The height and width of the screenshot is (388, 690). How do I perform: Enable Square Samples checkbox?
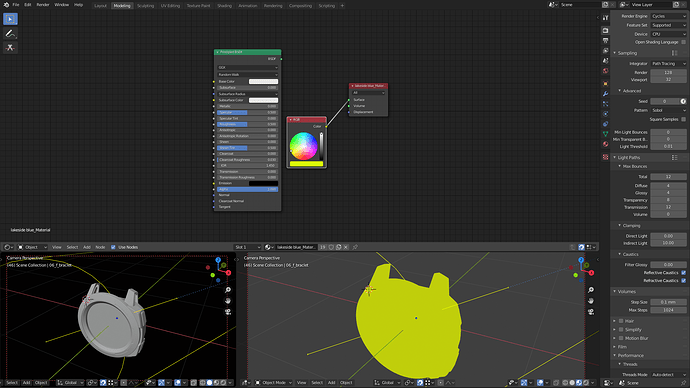(683, 119)
